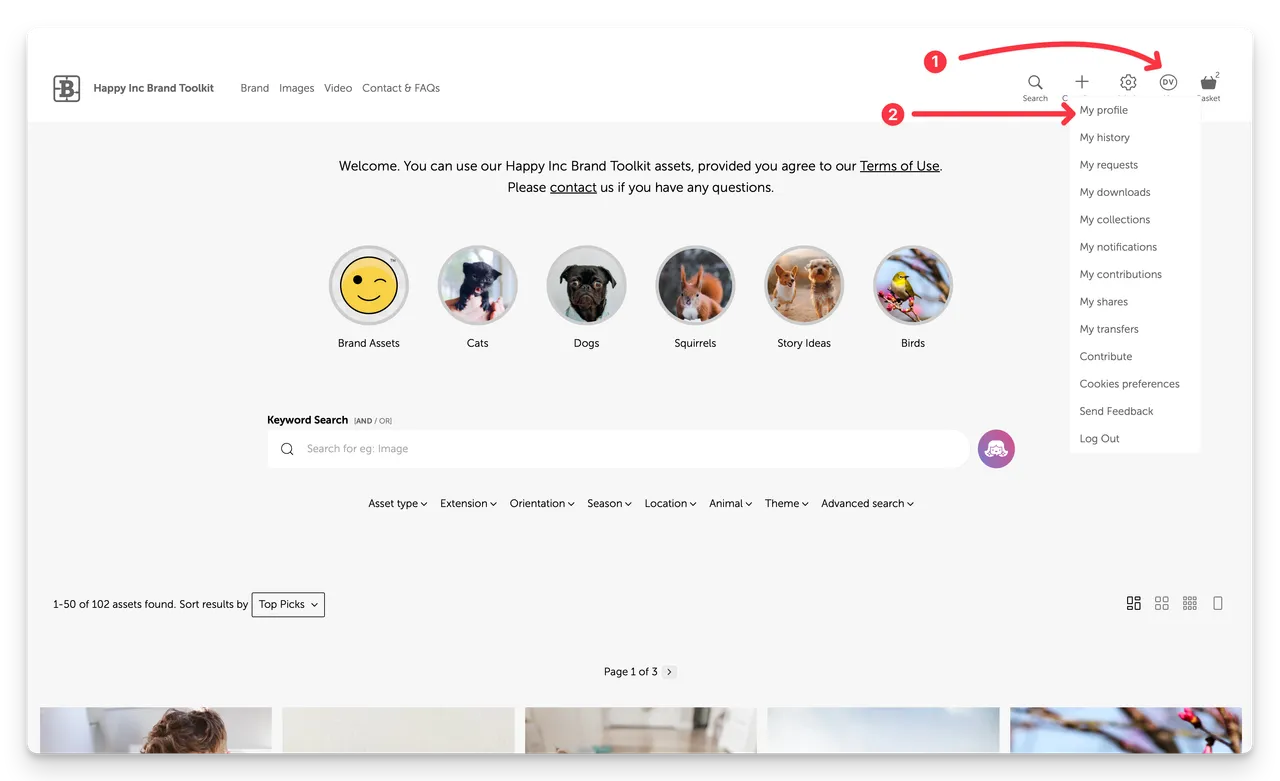This screenshot has width=1280, height=781.
Task: Click the Search magnifier icon in header
Action: [x=1035, y=83]
